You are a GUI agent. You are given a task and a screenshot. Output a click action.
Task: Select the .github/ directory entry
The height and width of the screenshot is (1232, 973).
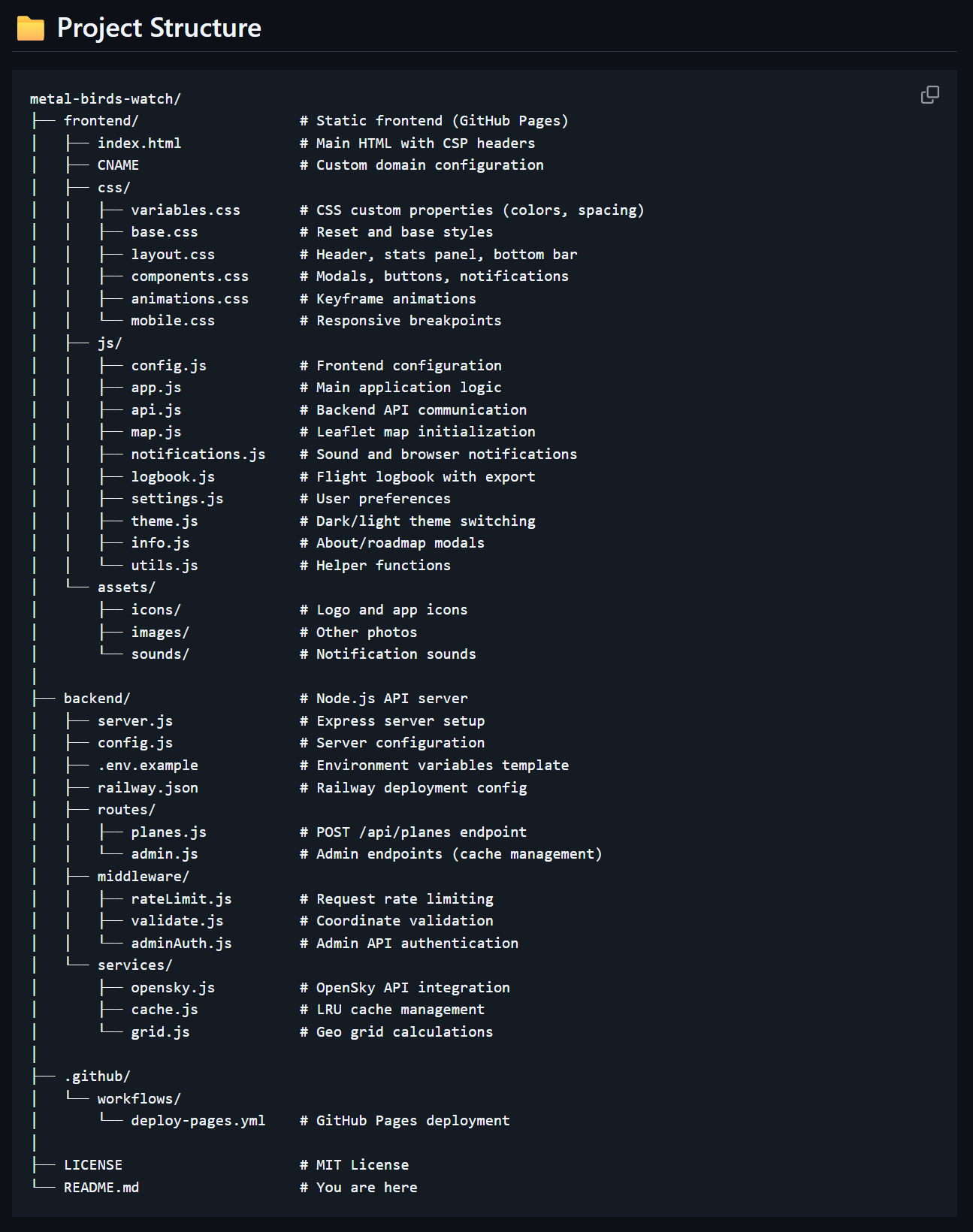[x=97, y=1076]
